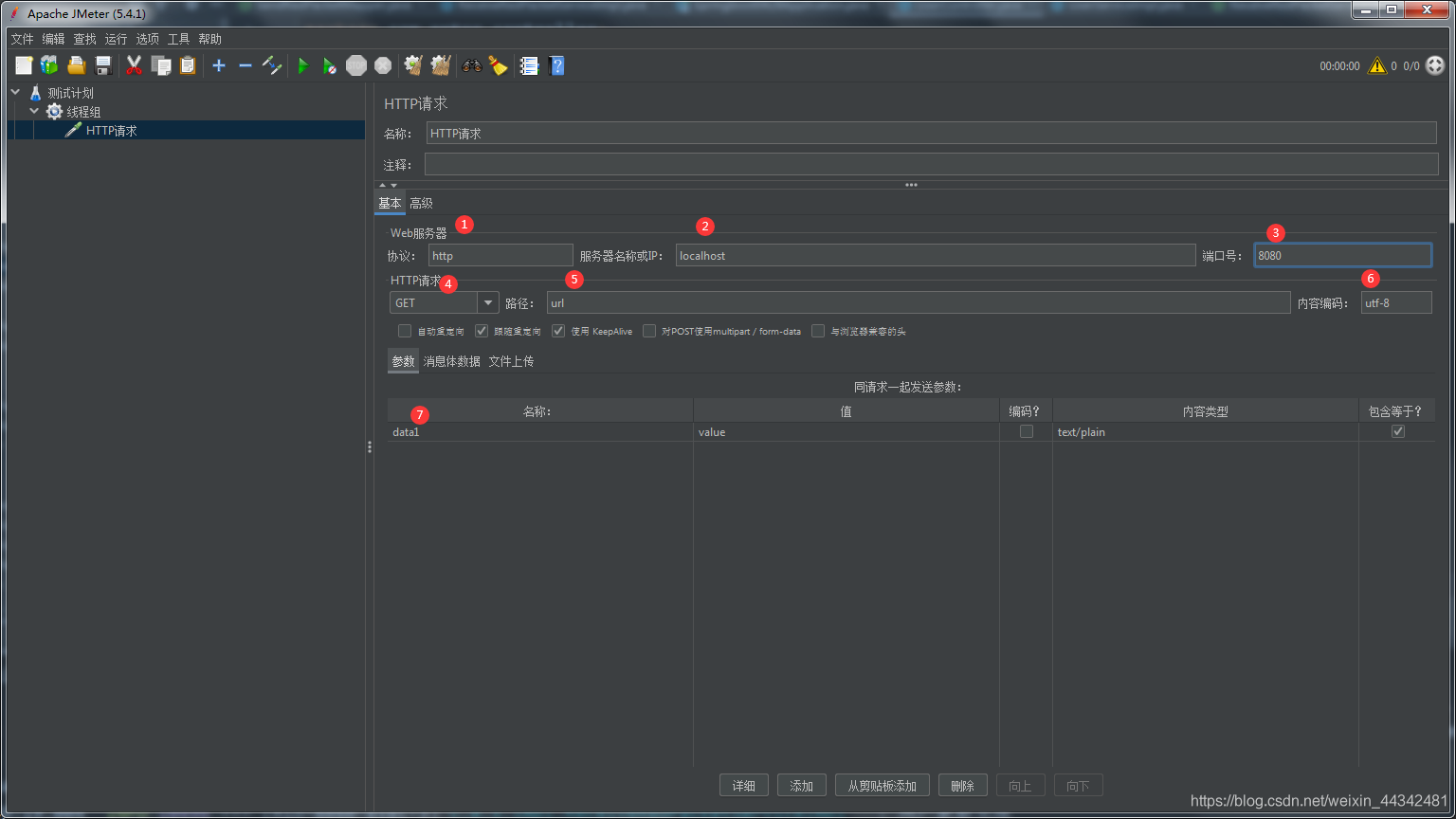Clear all results with double broom icon

[441, 65]
